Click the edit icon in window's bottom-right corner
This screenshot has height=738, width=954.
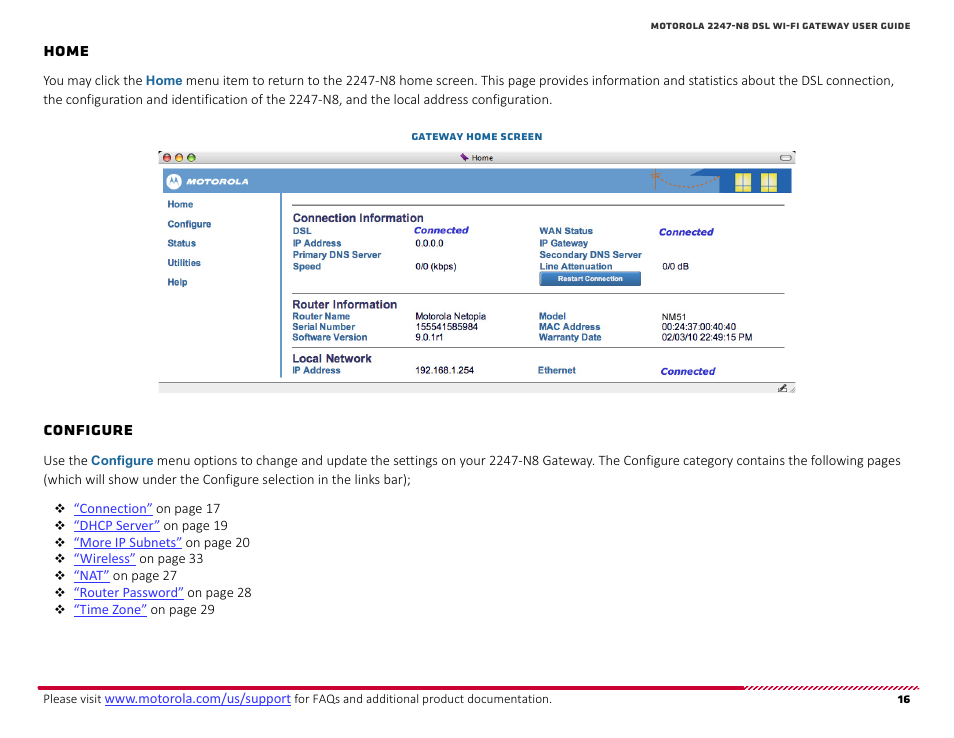[782, 388]
